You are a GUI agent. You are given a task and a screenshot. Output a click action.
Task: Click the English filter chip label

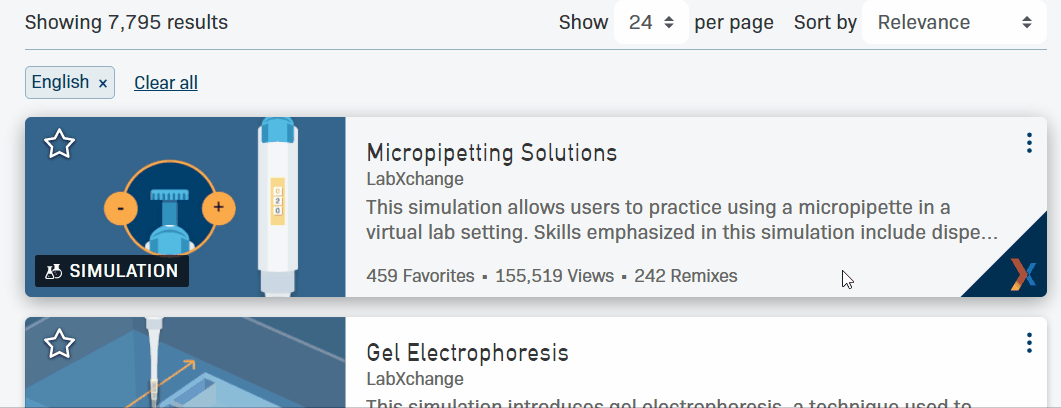pyautogui.click(x=60, y=82)
